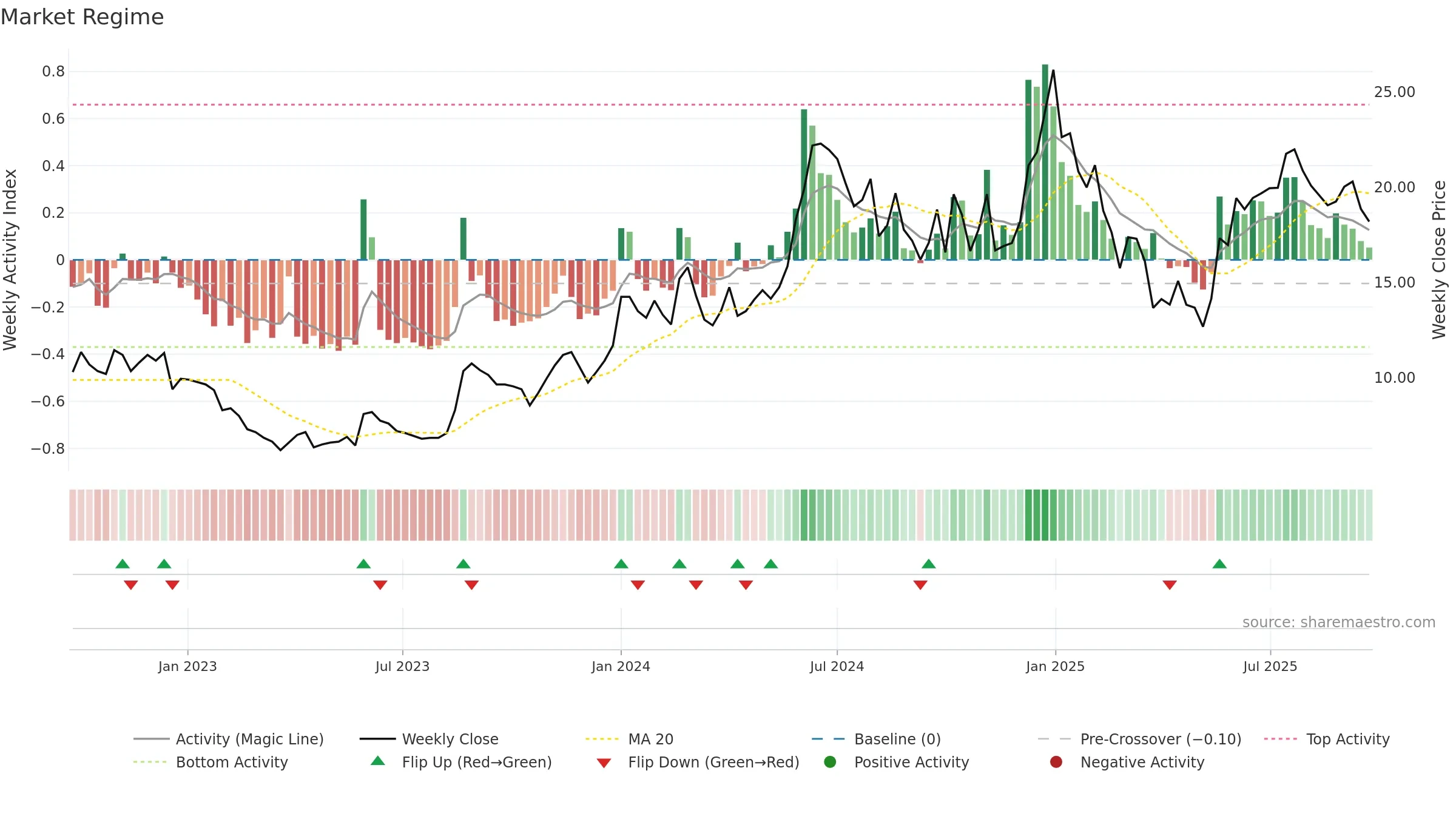Click the green Flip Up triangle in legend
The width and height of the screenshot is (1456, 819).
(x=378, y=761)
